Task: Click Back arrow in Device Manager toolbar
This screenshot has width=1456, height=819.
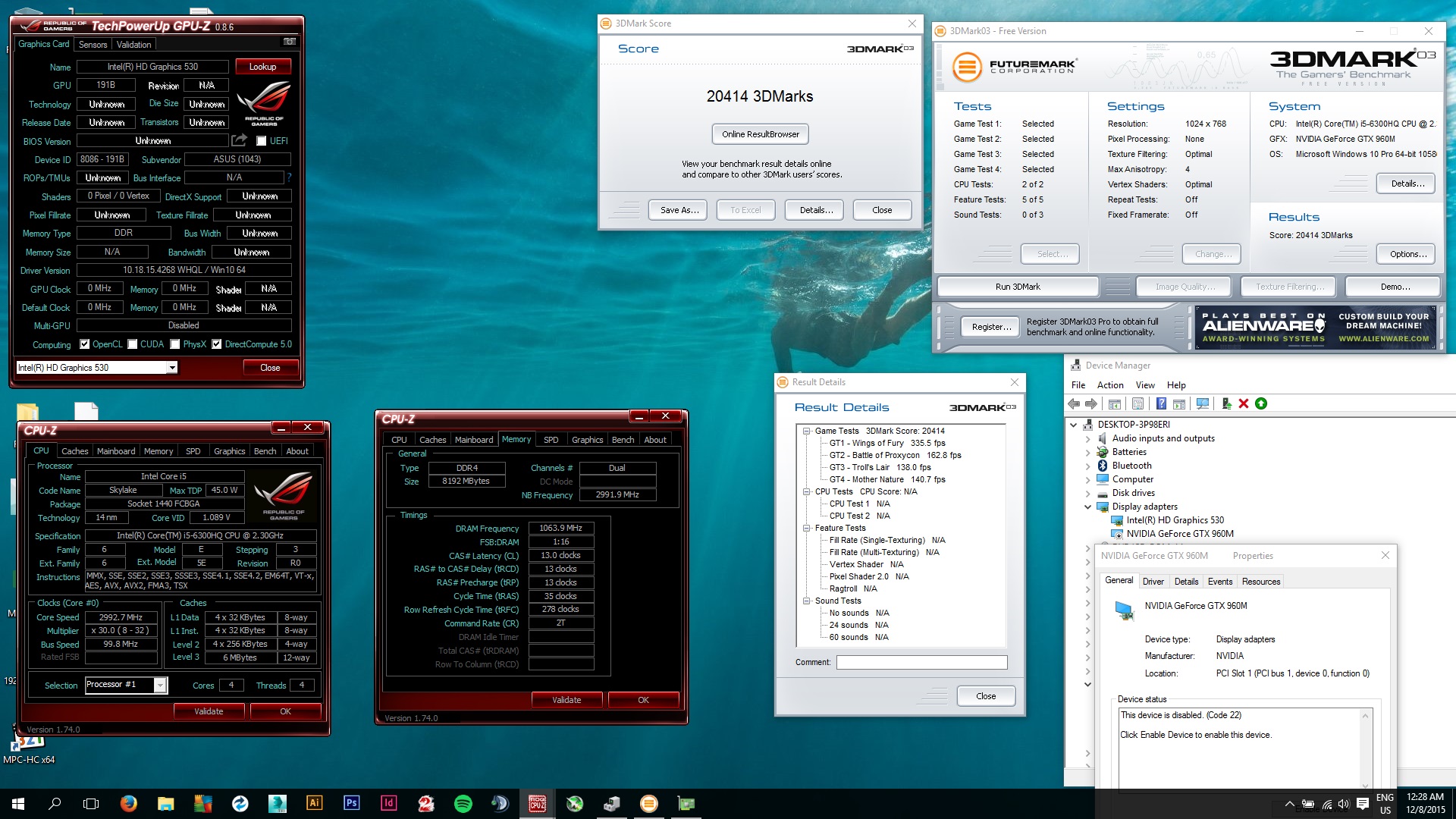Action: (1074, 403)
